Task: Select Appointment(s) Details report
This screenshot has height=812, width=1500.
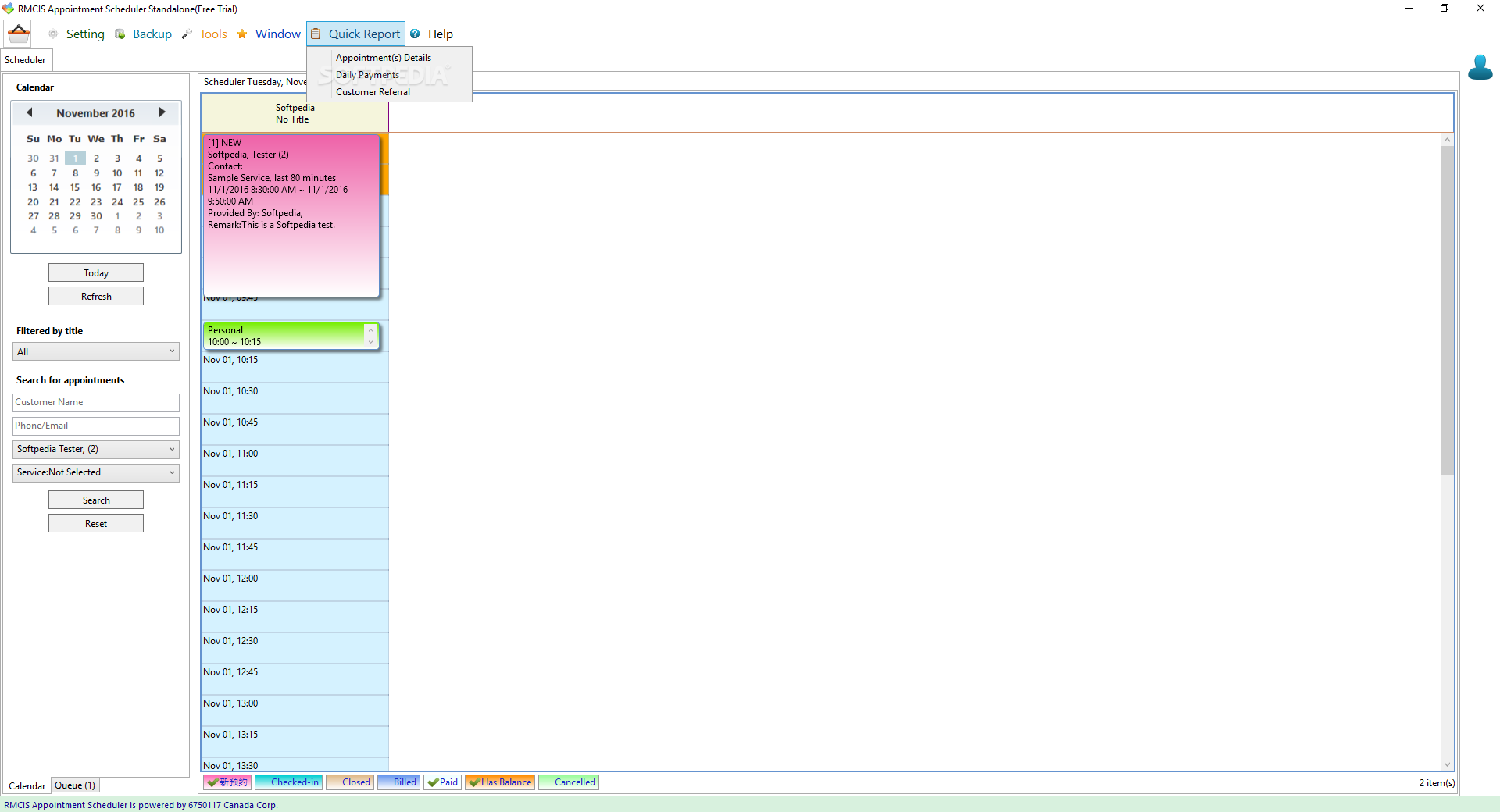Action: coord(384,58)
